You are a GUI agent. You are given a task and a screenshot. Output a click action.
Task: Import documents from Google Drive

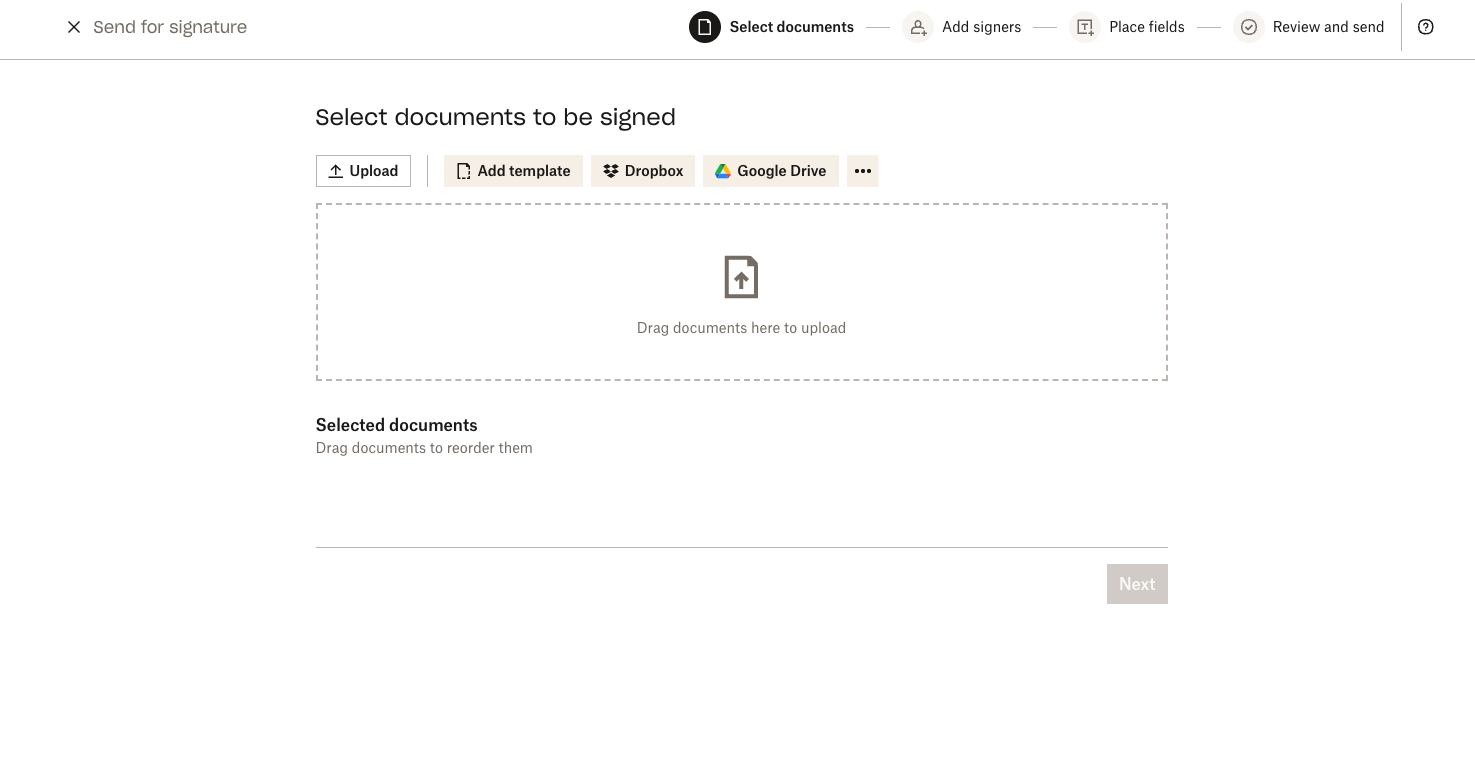(x=771, y=171)
